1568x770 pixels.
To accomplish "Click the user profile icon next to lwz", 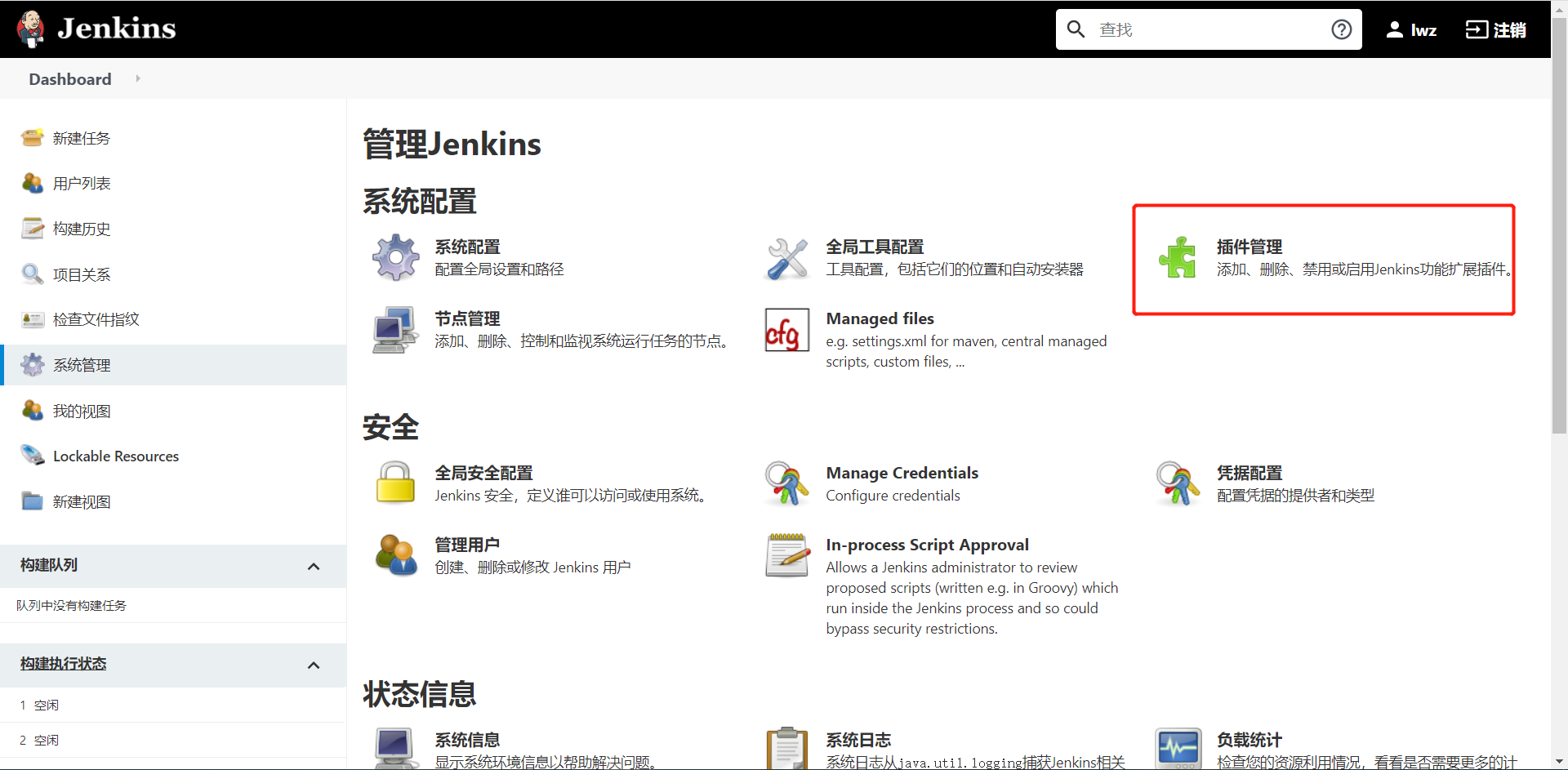I will coord(1394,30).
